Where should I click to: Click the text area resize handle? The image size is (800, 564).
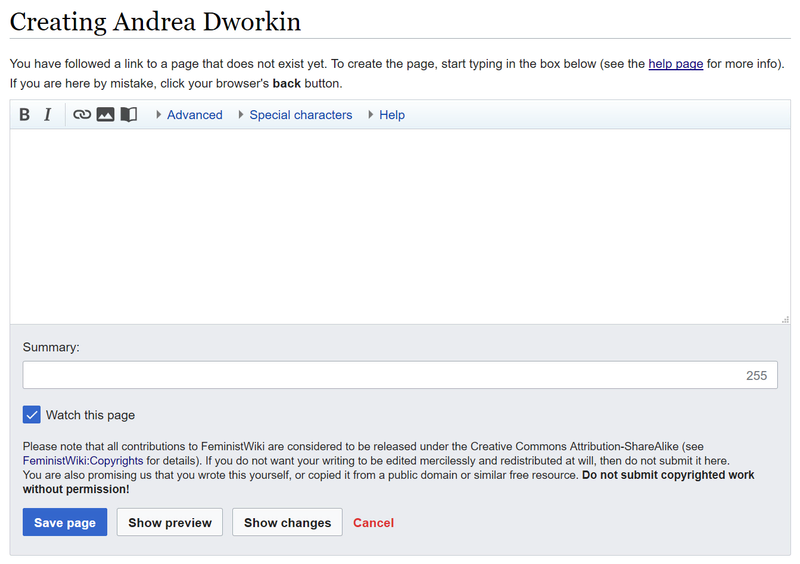[x=785, y=320]
